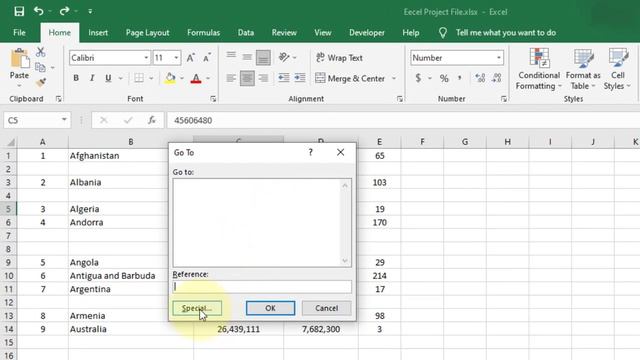The height and width of the screenshot is (360, 640).
Task: Activate the Format Painter brush
Action: (x=40, y=83)
